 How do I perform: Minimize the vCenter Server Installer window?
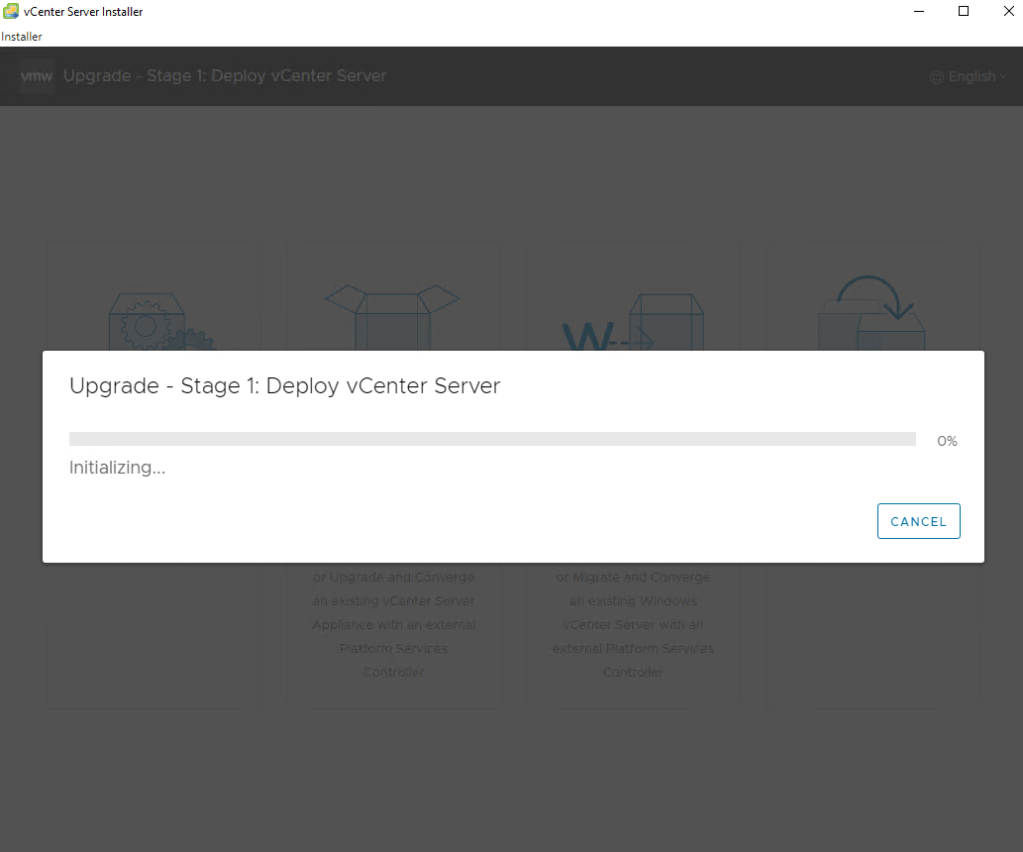918,12
